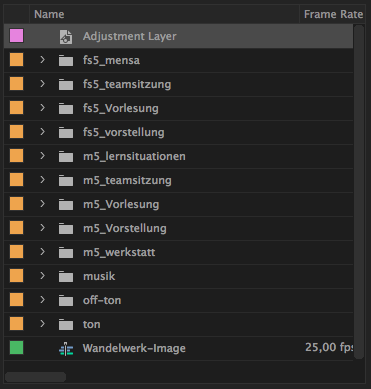371x389 pixels.
Task: Click the fs5_mensa bin folder icon
Action: pyautogui.click(x=66, y=61)
